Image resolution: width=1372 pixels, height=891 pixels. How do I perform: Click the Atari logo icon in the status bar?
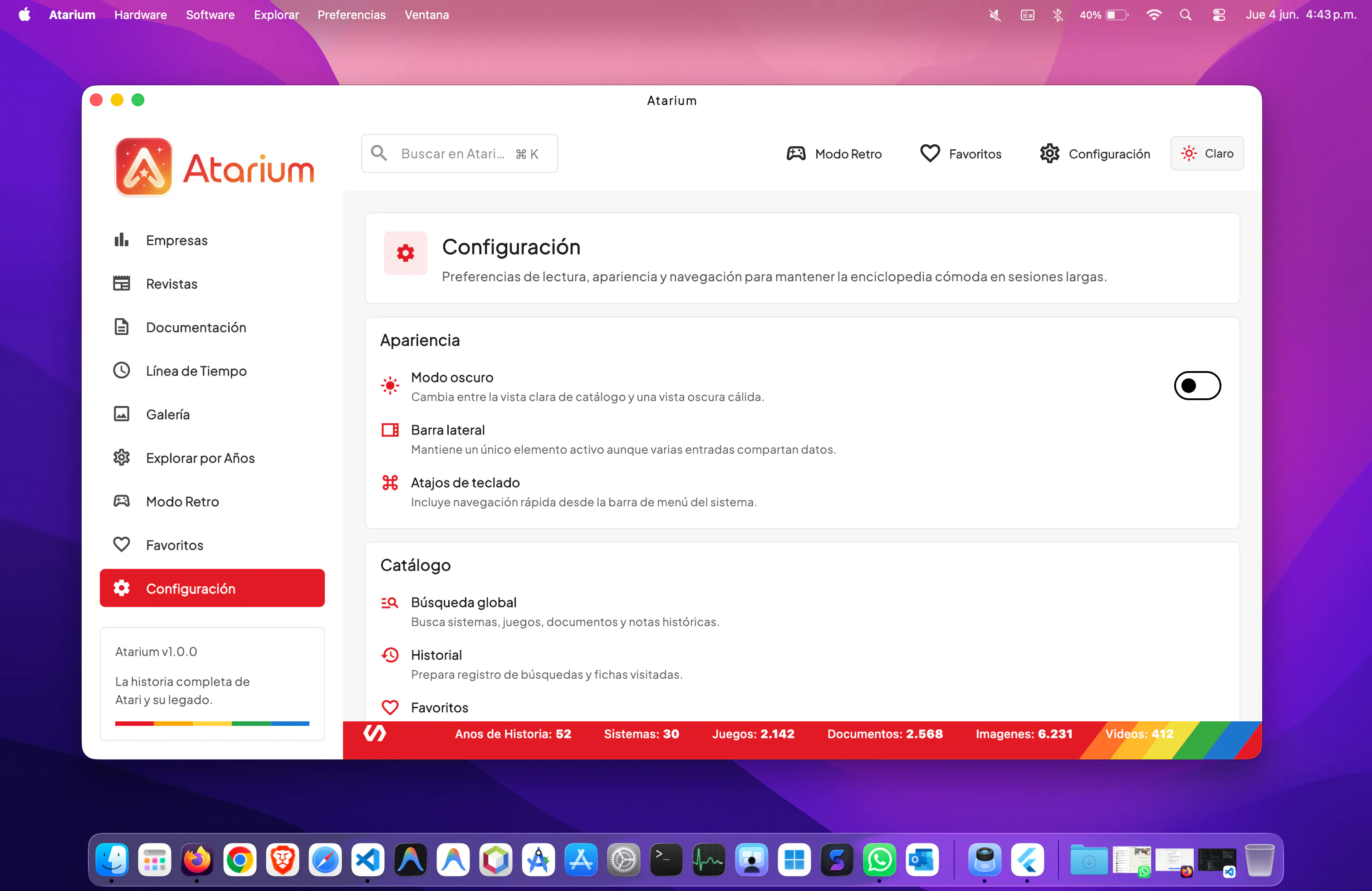375,734
